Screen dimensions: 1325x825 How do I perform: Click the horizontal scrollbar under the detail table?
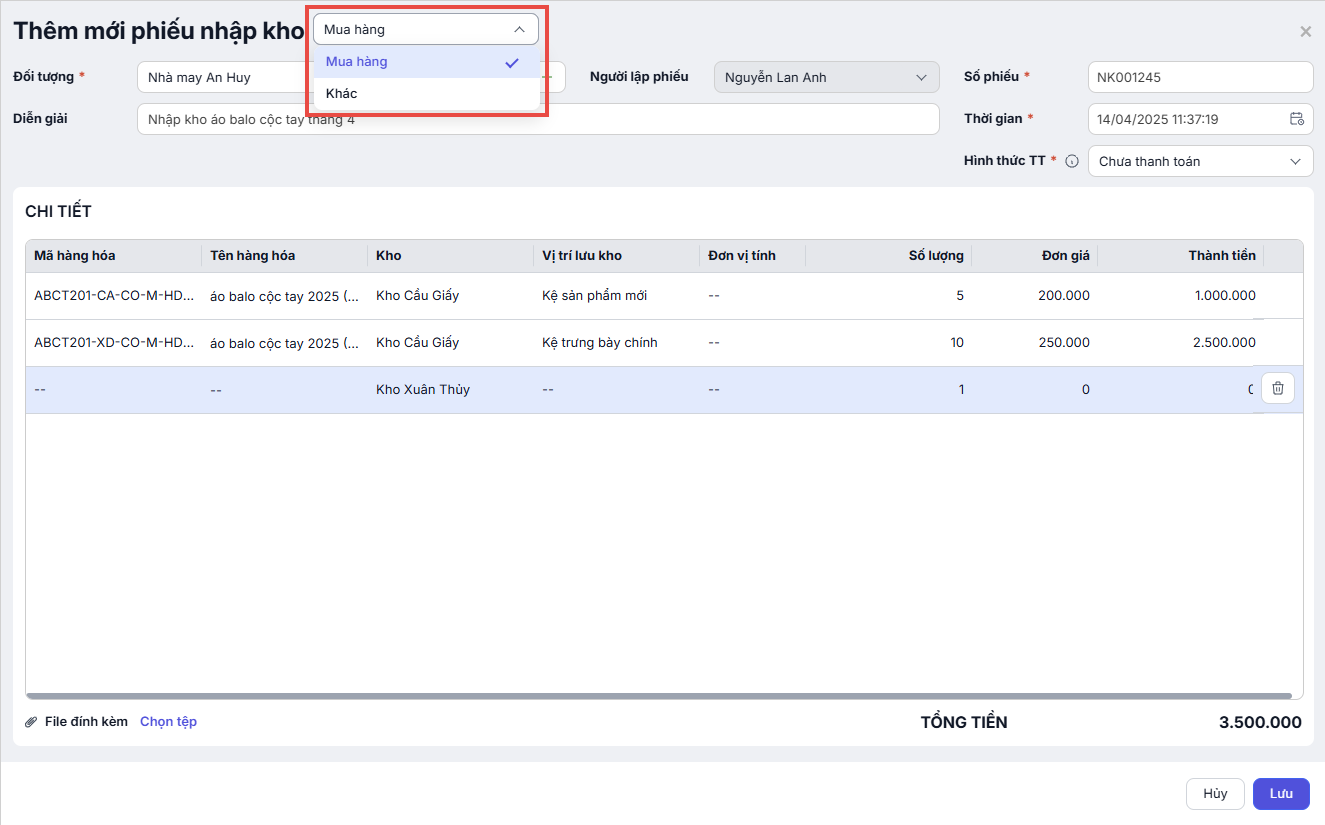click(659, 696)
